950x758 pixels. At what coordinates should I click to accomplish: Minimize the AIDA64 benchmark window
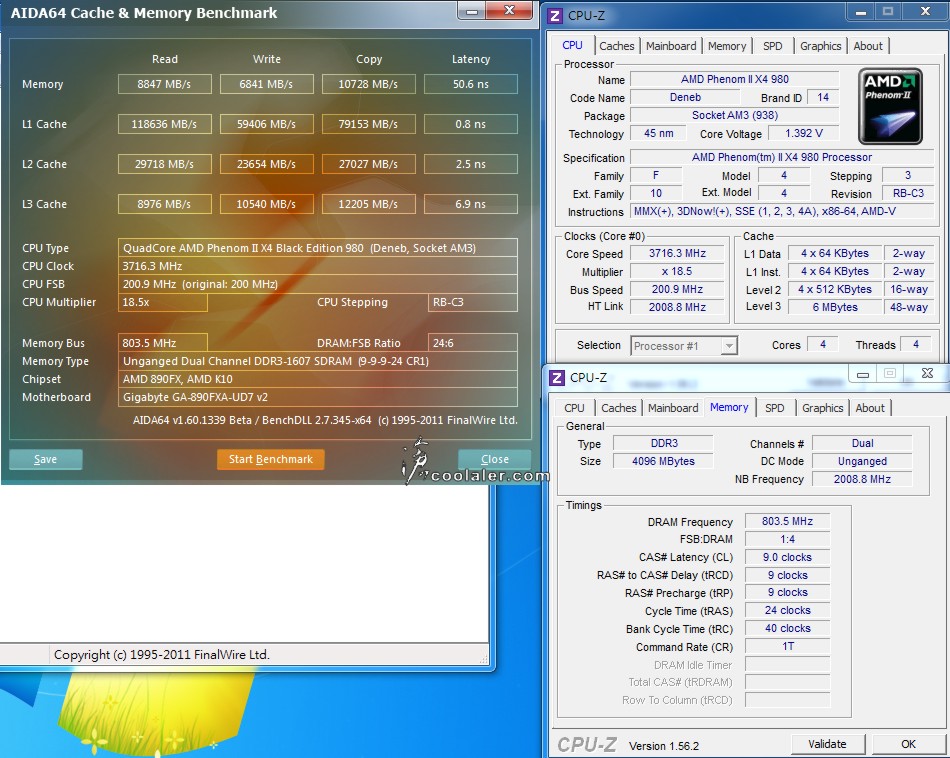tap(472, 11)
